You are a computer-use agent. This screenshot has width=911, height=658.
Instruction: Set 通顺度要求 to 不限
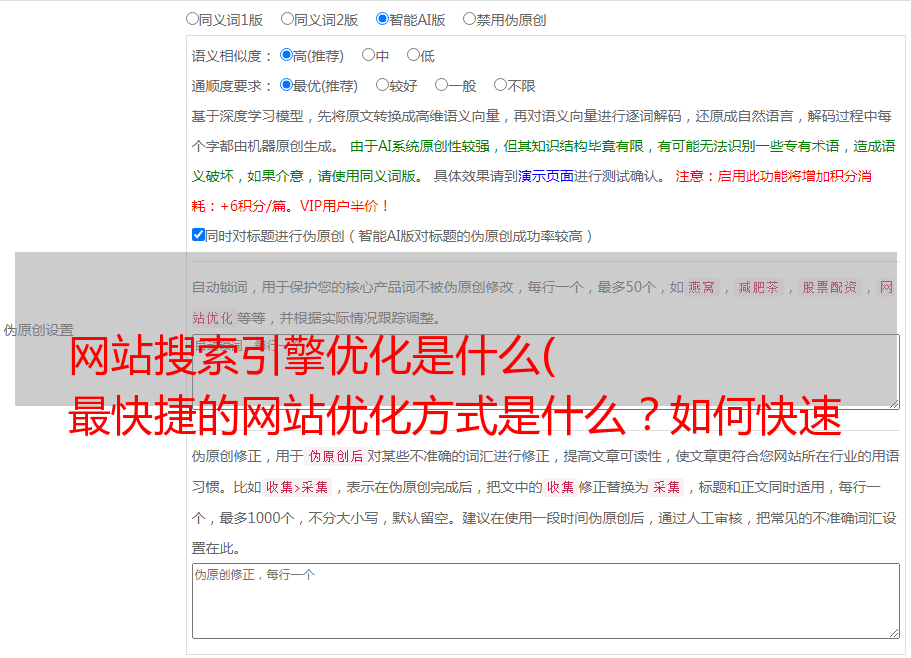[500, 85]
